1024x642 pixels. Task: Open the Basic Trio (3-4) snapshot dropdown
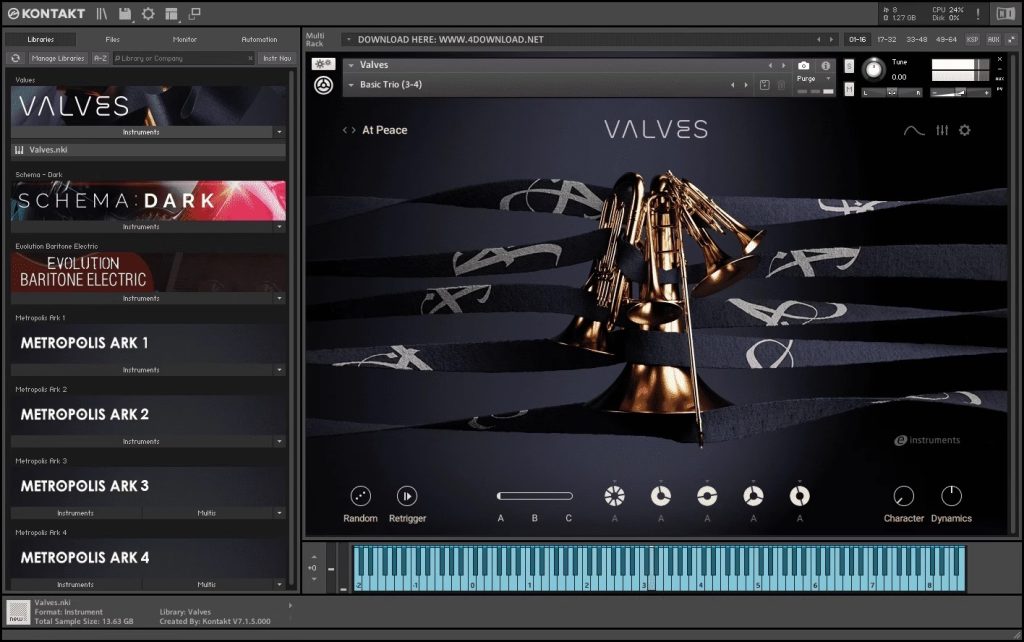(x=351, y=85)
